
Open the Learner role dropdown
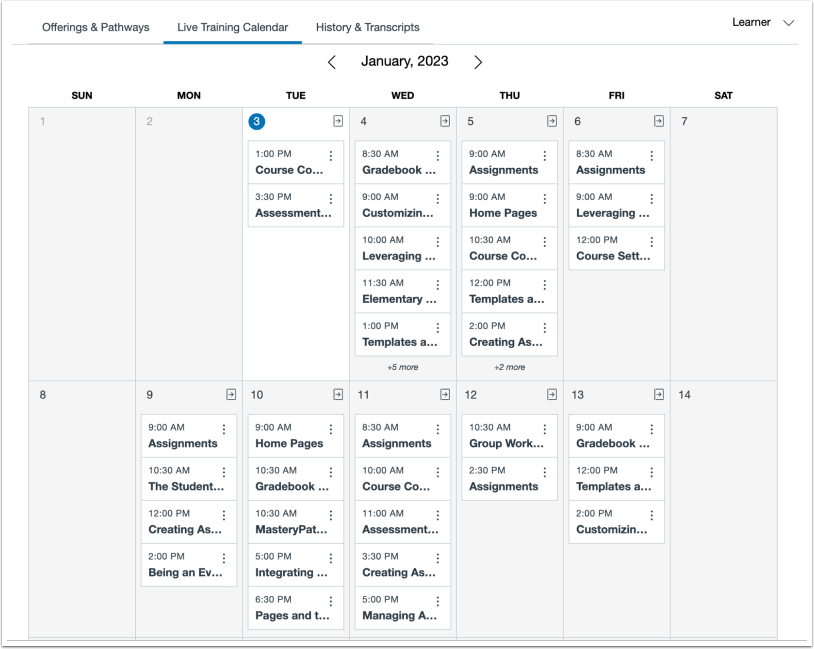click(x=763, y=23)
